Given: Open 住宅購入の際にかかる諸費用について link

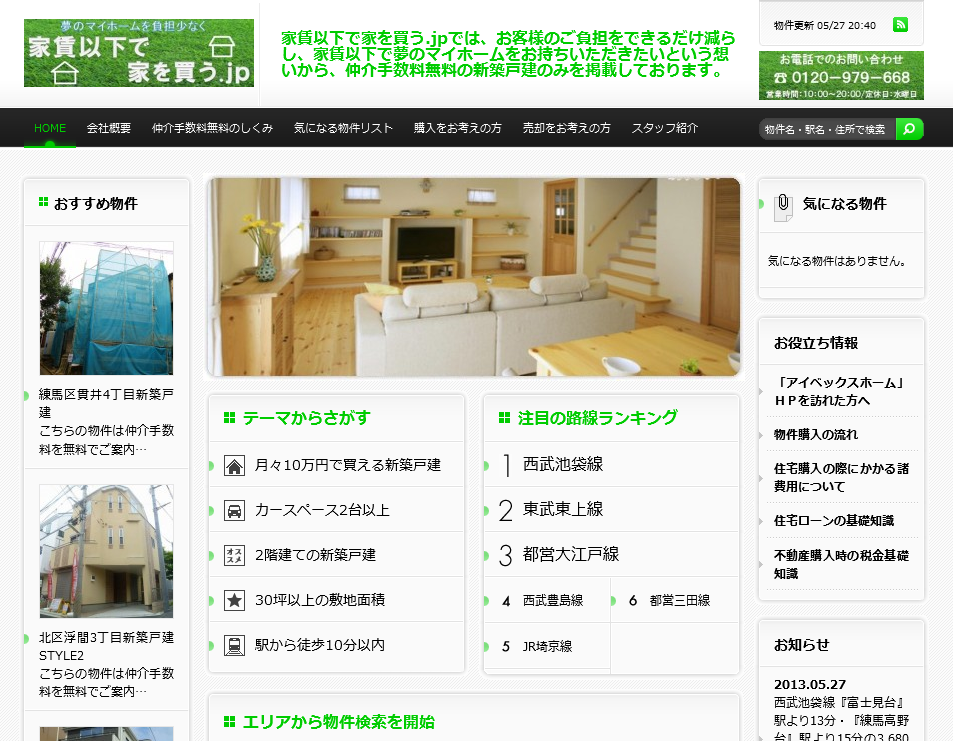Looking at the screenshot, I should pos(841,478).
